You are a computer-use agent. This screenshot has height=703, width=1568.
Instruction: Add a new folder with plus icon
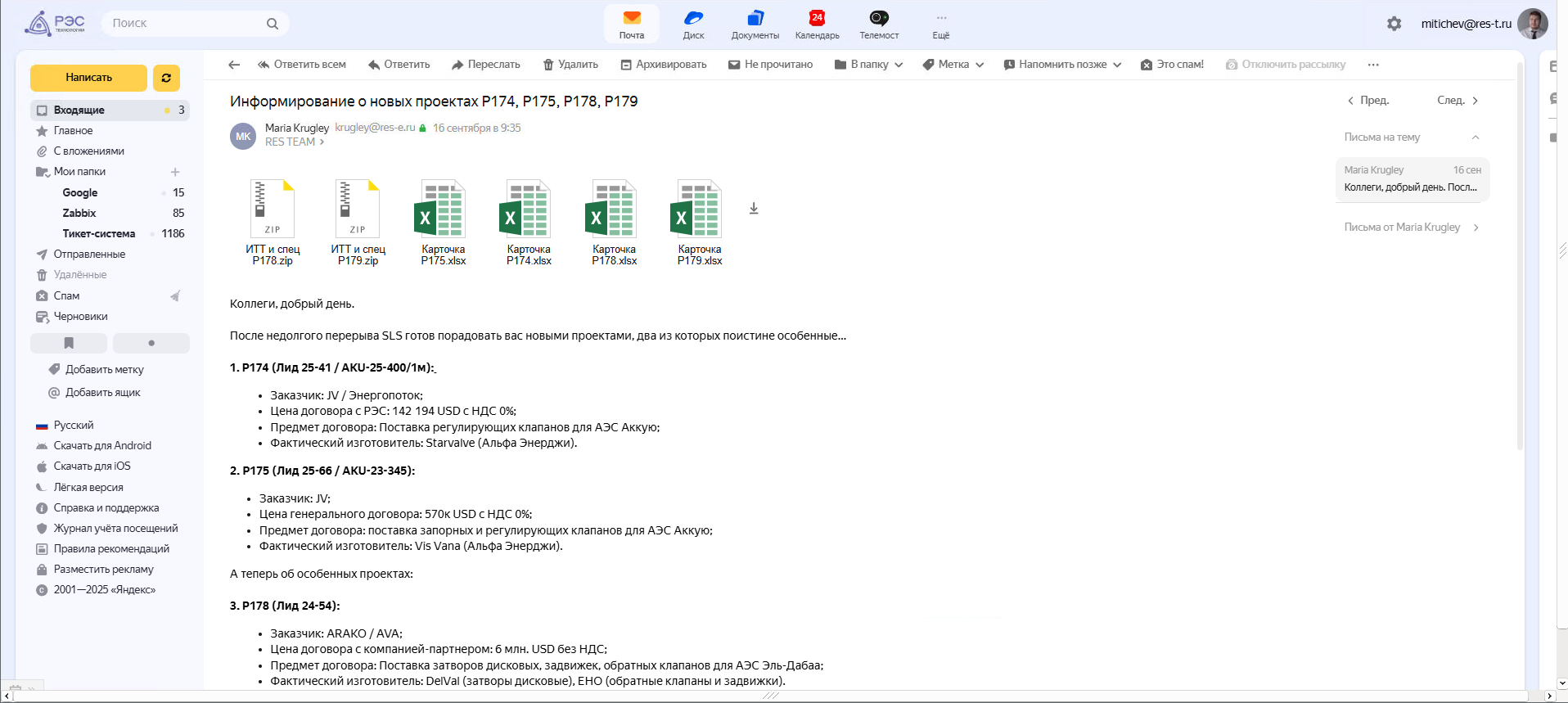(x=175, y=172)
